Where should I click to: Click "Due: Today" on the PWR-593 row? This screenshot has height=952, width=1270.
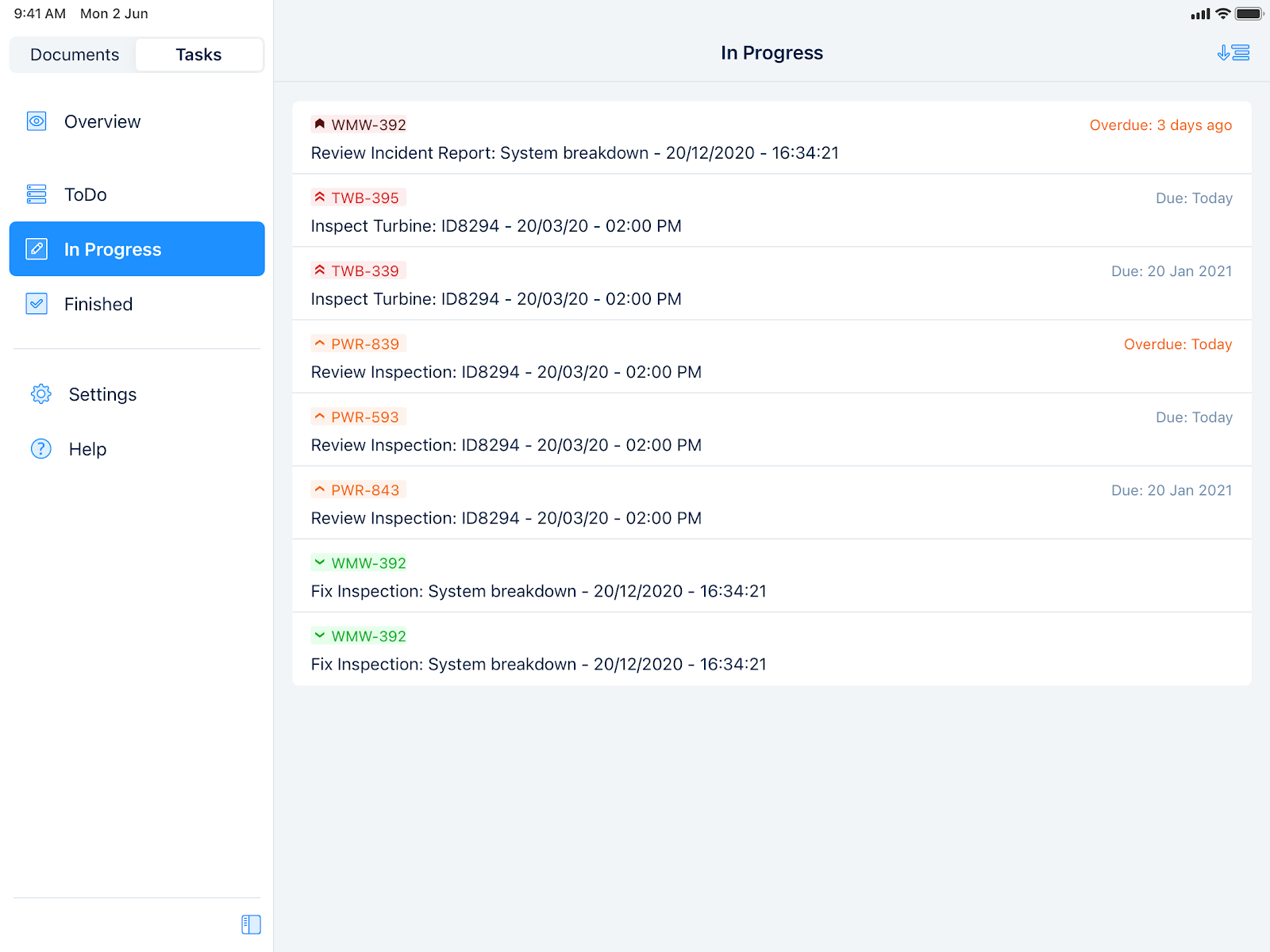1194,417
